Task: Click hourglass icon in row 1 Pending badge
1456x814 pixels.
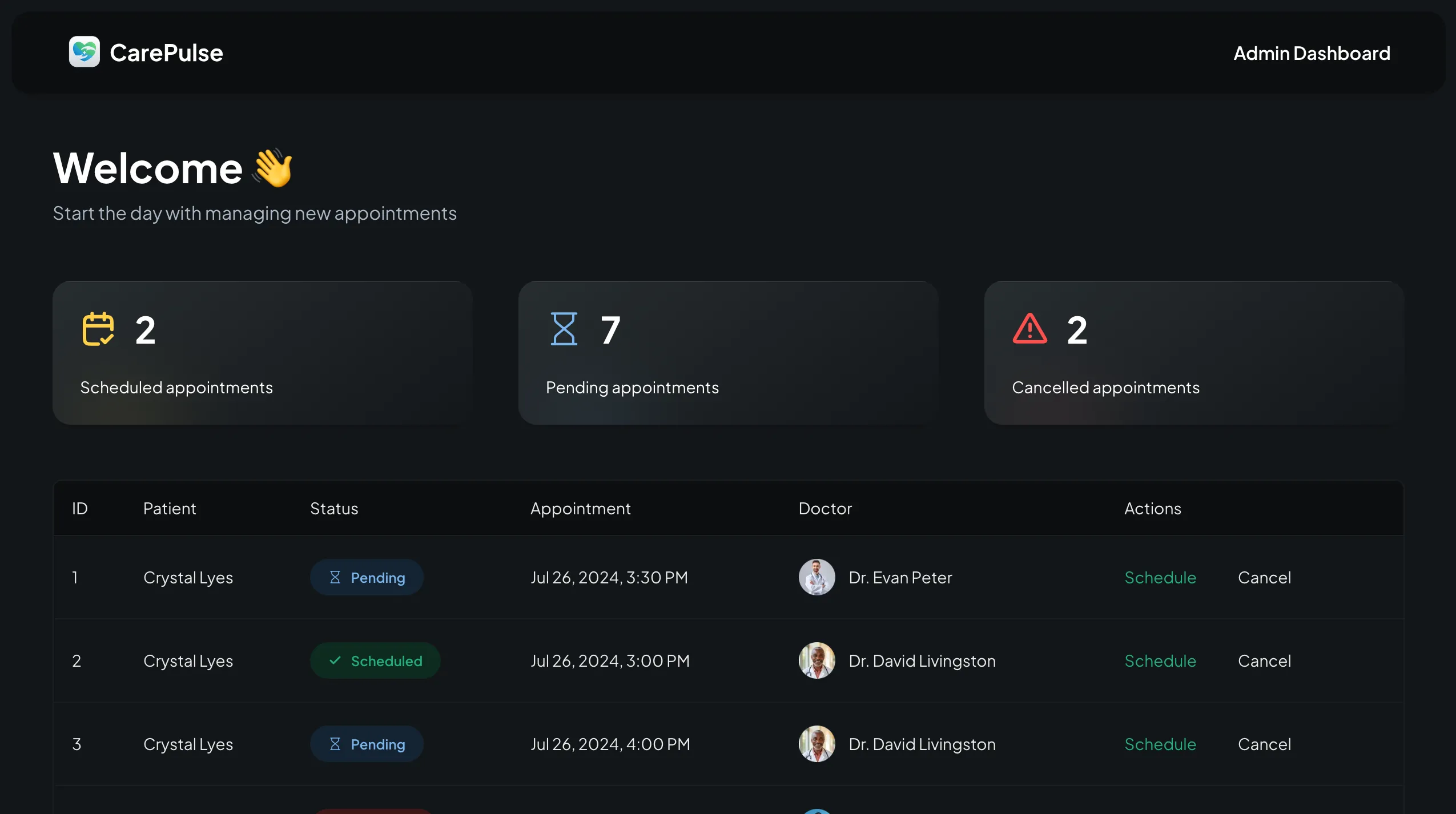Action: click(335, 577)
